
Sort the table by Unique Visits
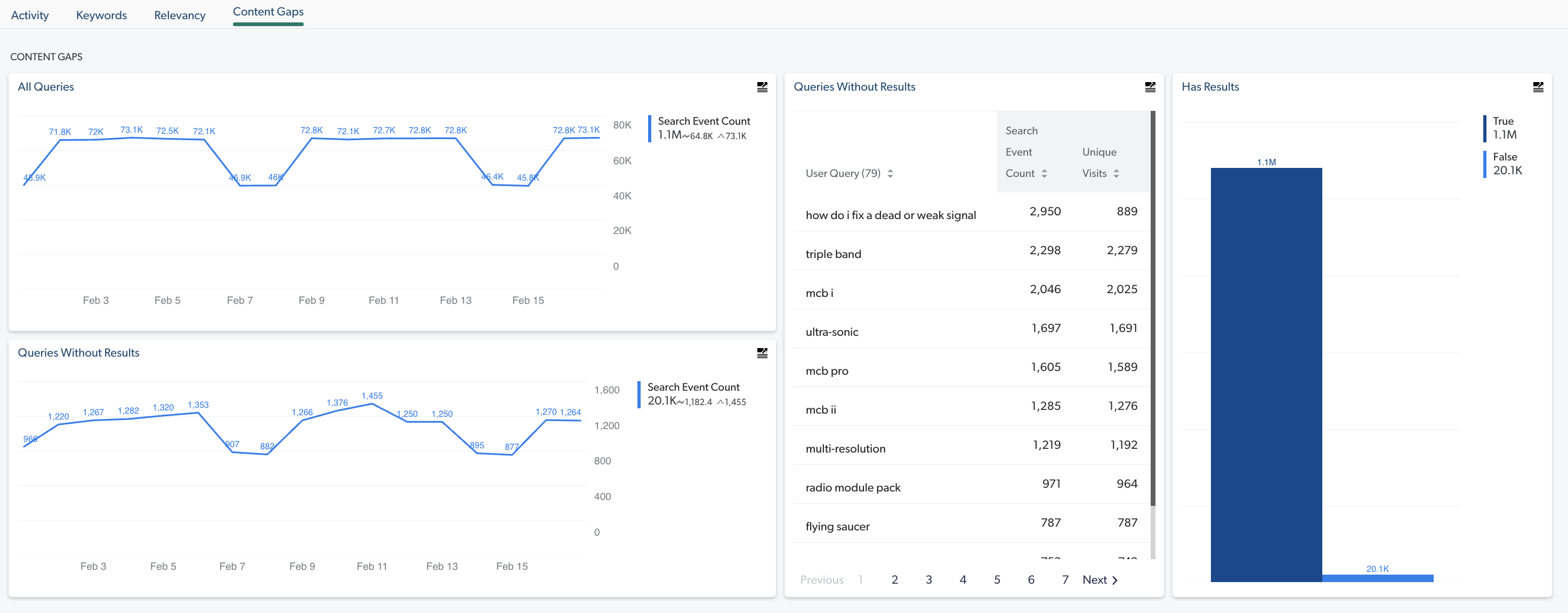pos(1117,173)
